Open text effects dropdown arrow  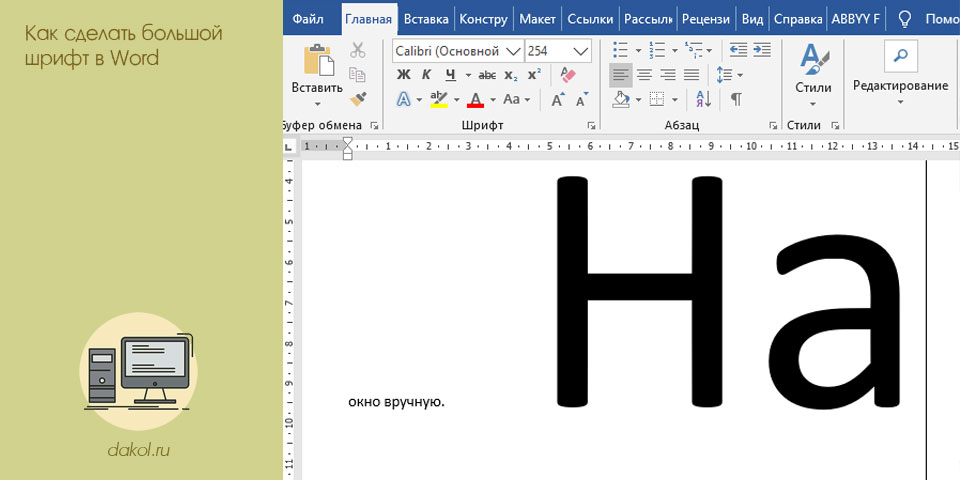click(419, 100)
